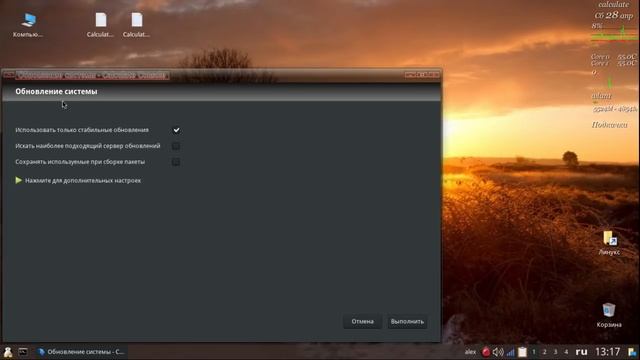
Task: Click the Отмена button
Action: [x=362, y=322]
